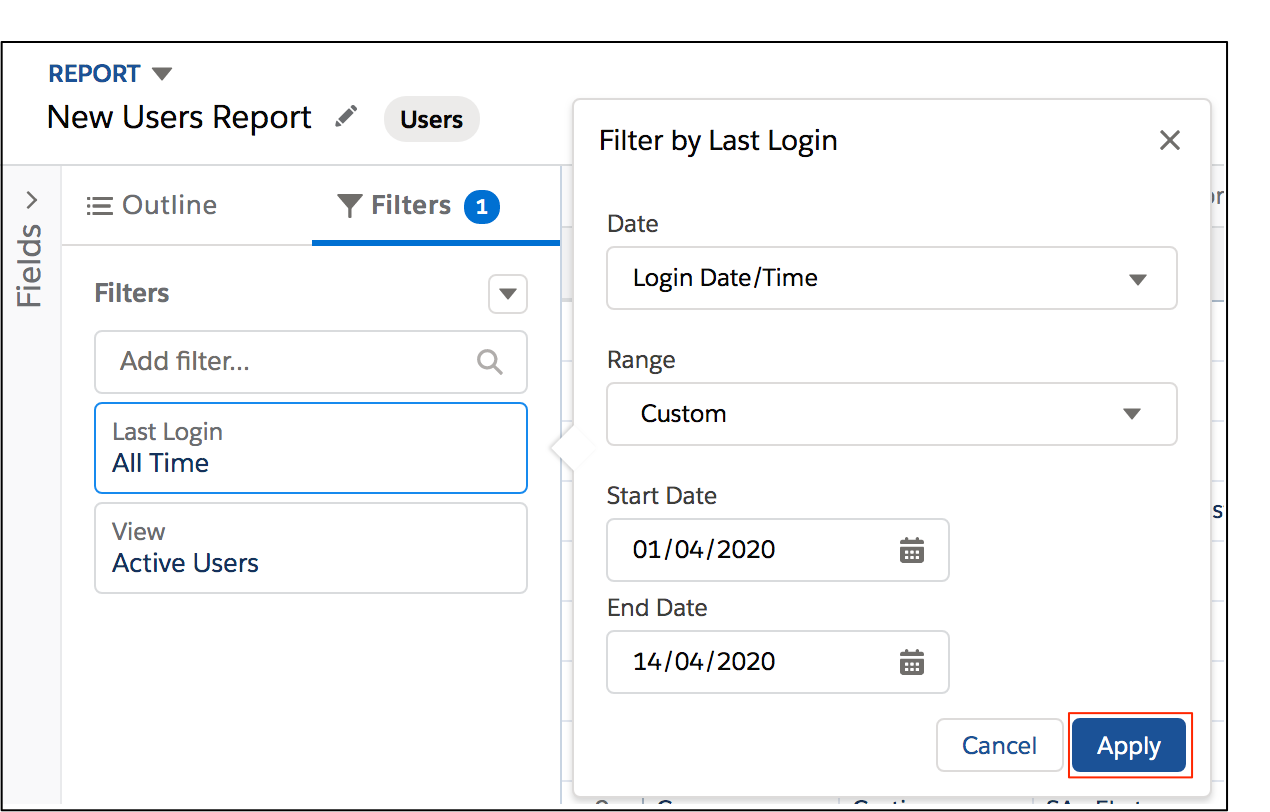Open the View Active Users filter
Image resolution: width=1270 pixels, height=812 pixels.
point(310,548)
